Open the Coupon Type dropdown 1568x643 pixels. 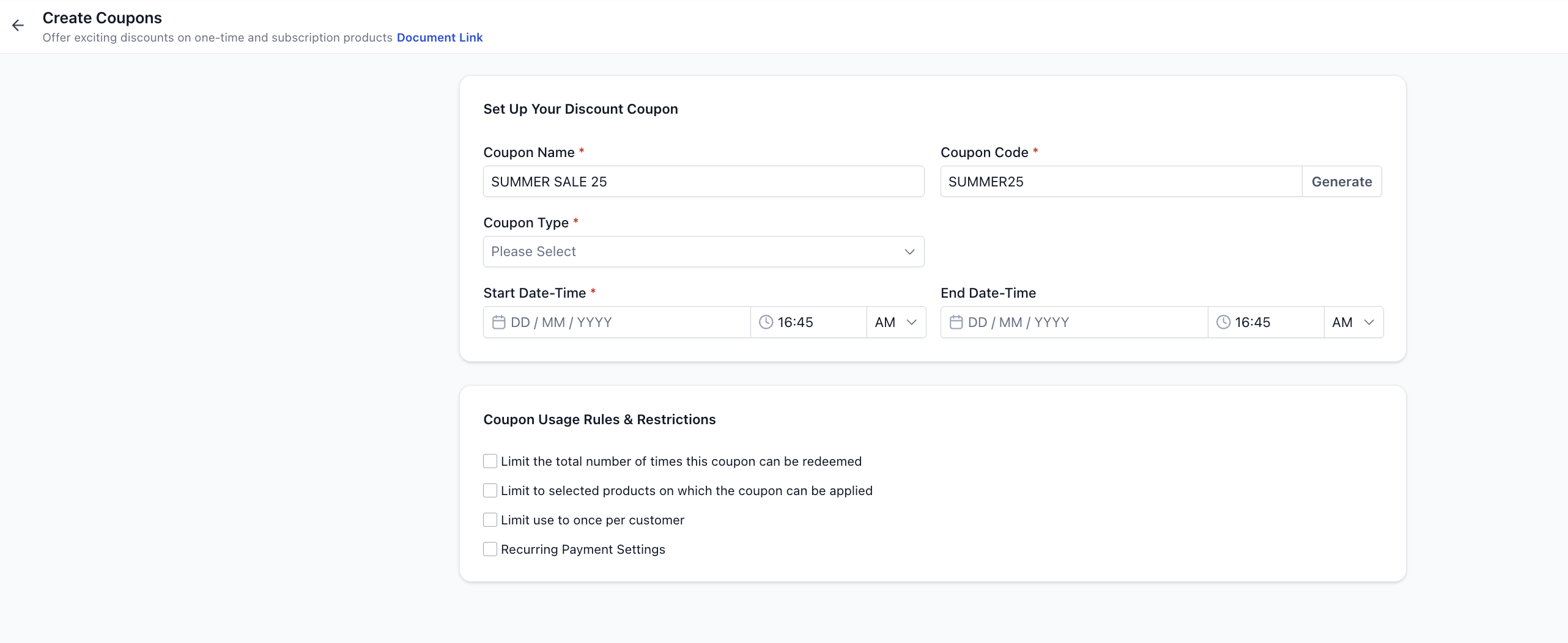[x=703, y=252]
